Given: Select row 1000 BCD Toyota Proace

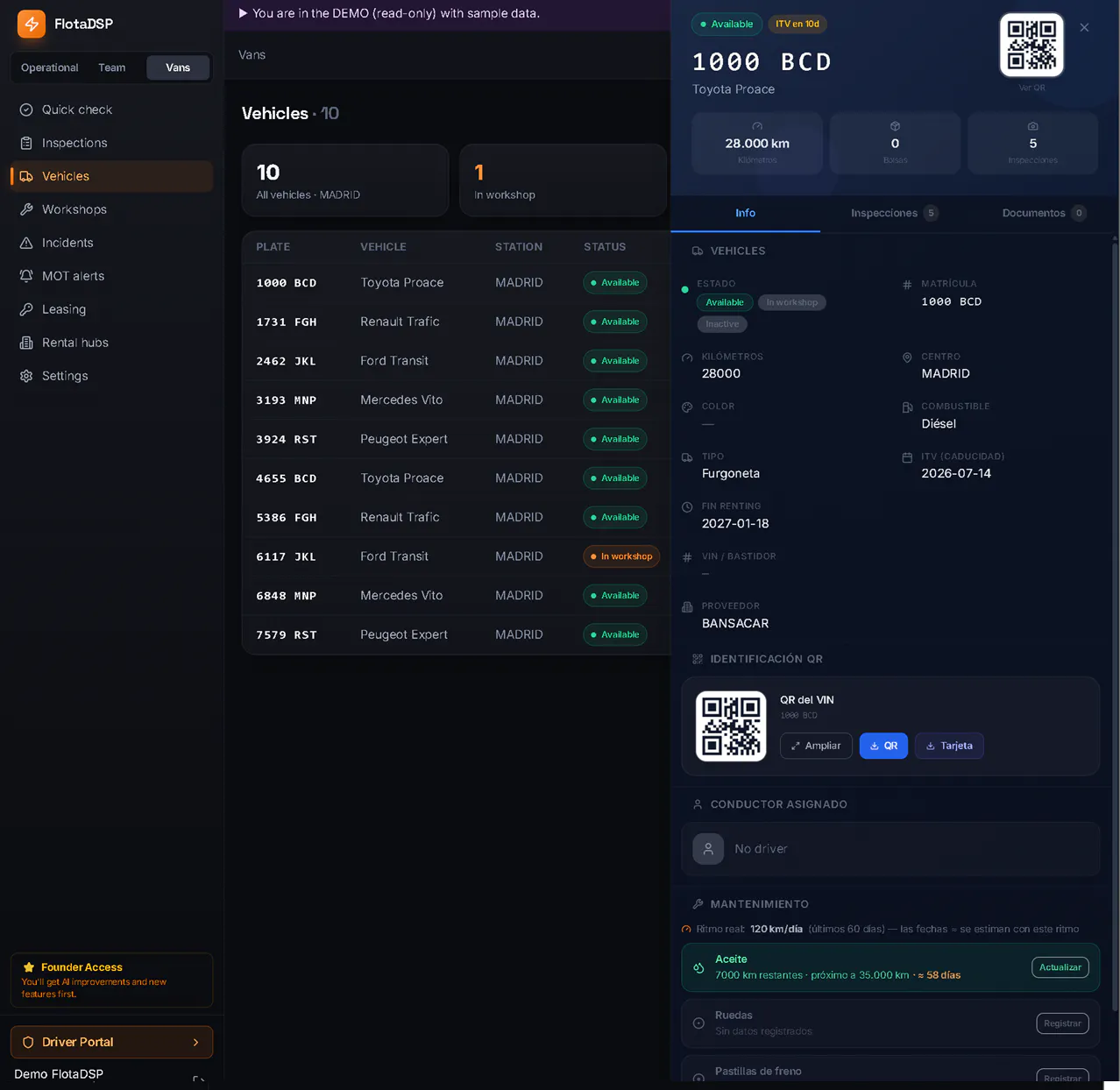Looking at the screenshot, I should click(456, 282).
